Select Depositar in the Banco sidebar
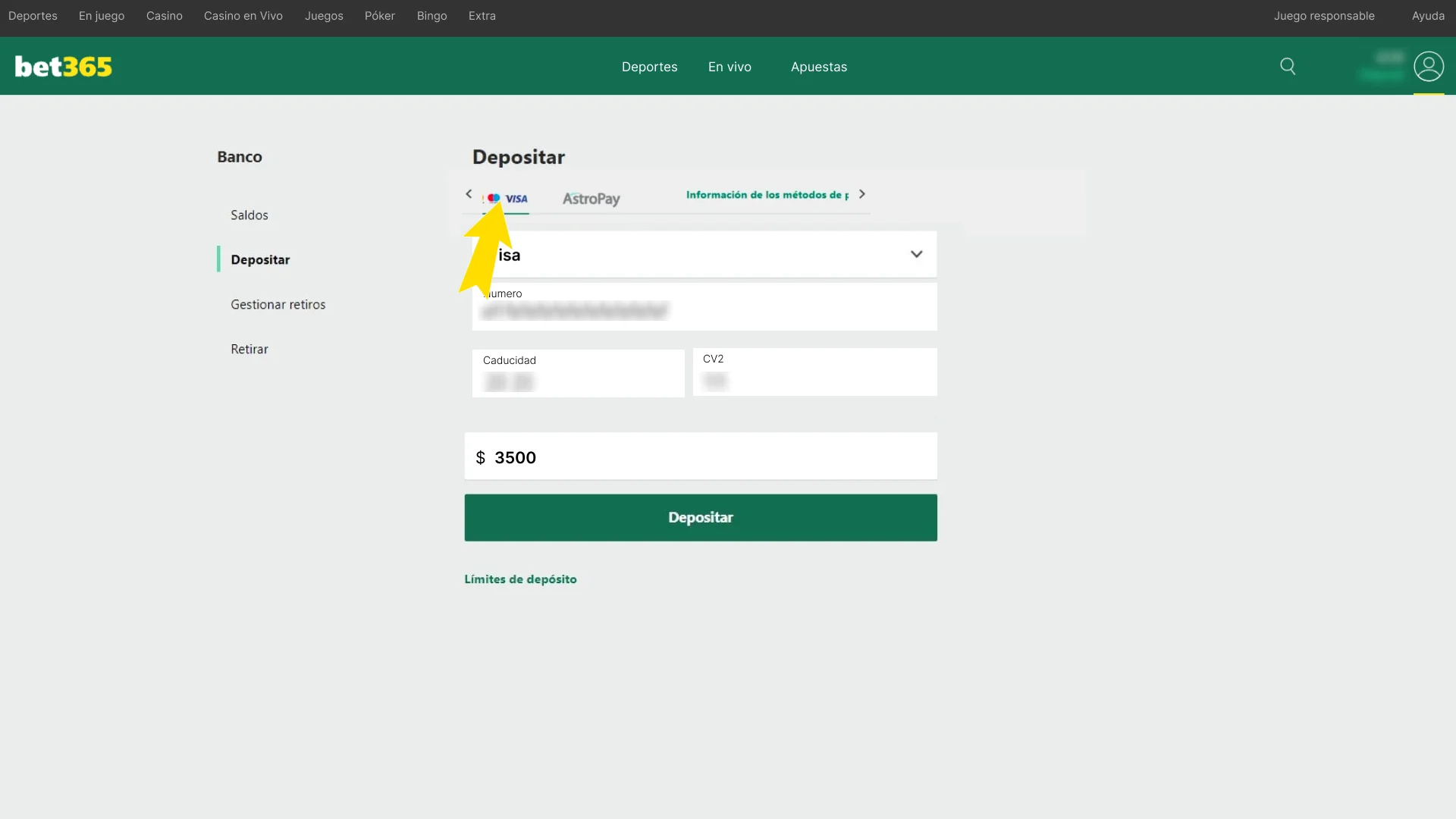Image resolution: width=1456 pixels, height=819 pixels. coord(260,259)
